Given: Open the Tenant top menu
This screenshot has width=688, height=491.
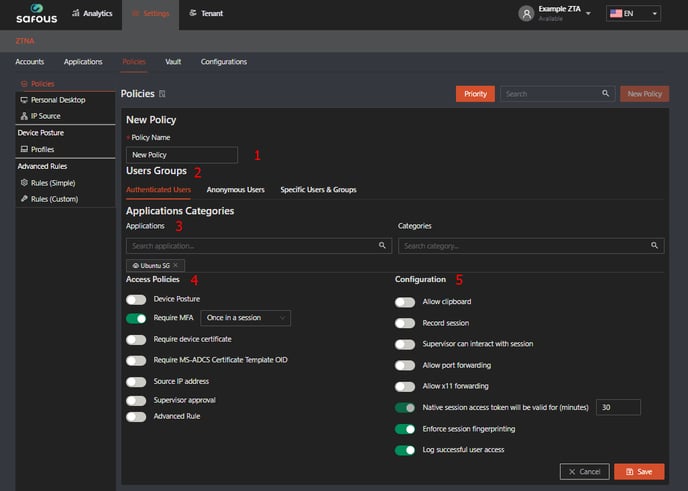Looking at the screenshot, I should tap(206, 13).
